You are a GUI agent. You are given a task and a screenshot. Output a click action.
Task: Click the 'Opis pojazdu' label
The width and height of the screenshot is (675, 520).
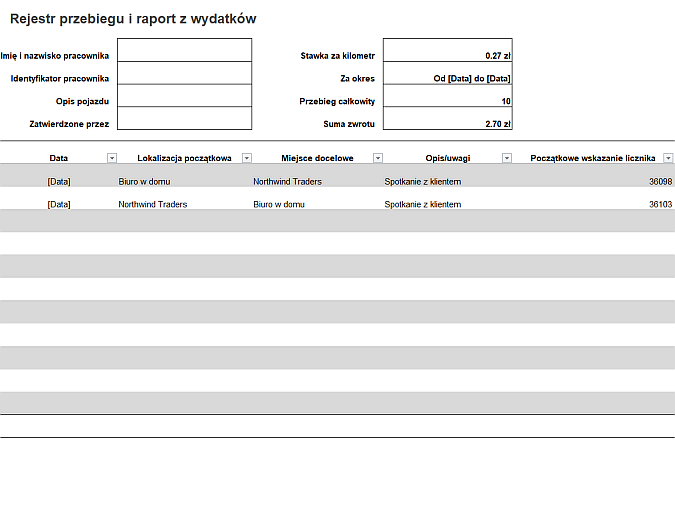tap(82, 101)
